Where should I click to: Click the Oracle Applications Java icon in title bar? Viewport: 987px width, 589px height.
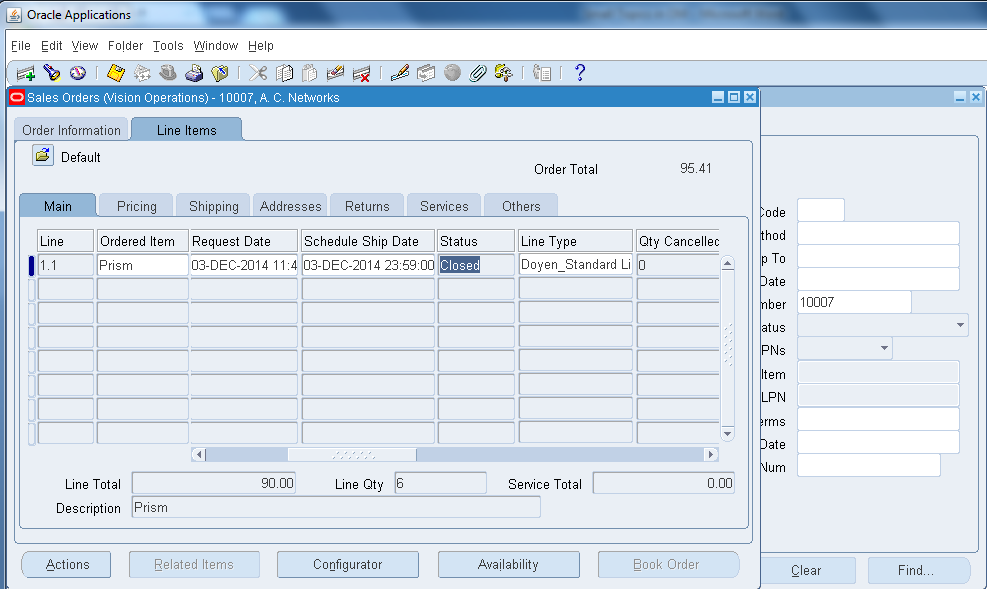14,14
